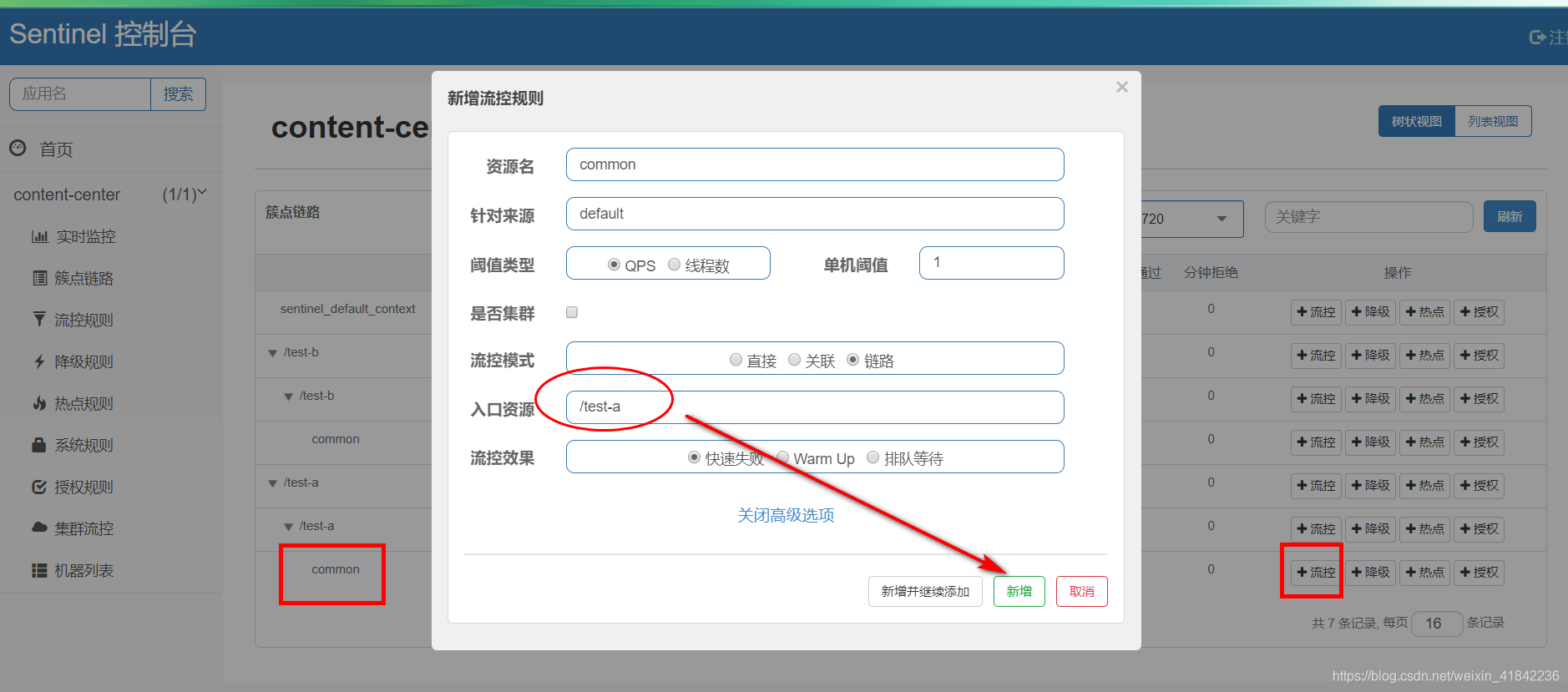1568x692 pixels.
Task: Choose 快速失败 flow control effect
Action: tap(694, 457)
